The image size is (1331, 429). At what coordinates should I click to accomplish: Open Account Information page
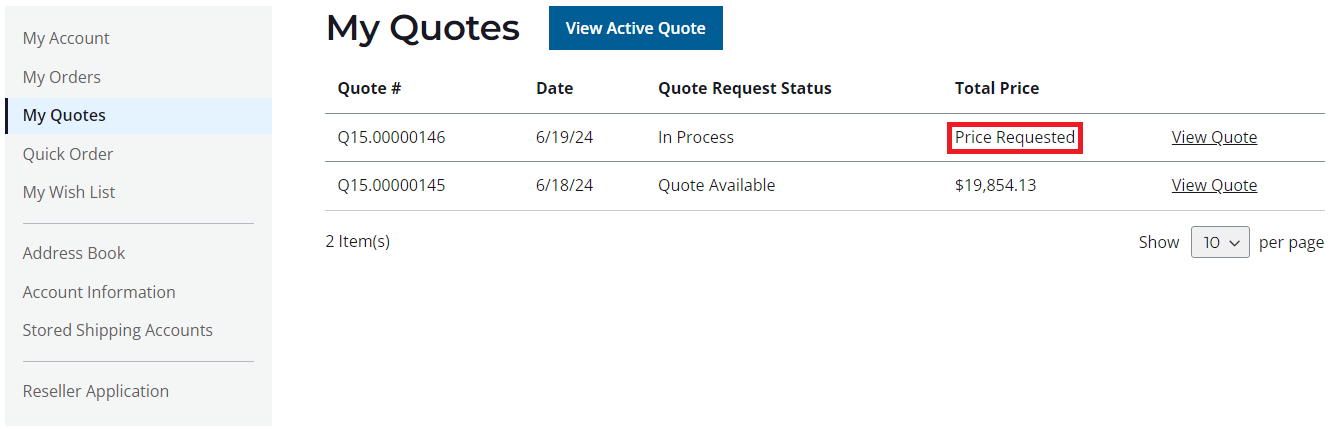tap(99, 292)
